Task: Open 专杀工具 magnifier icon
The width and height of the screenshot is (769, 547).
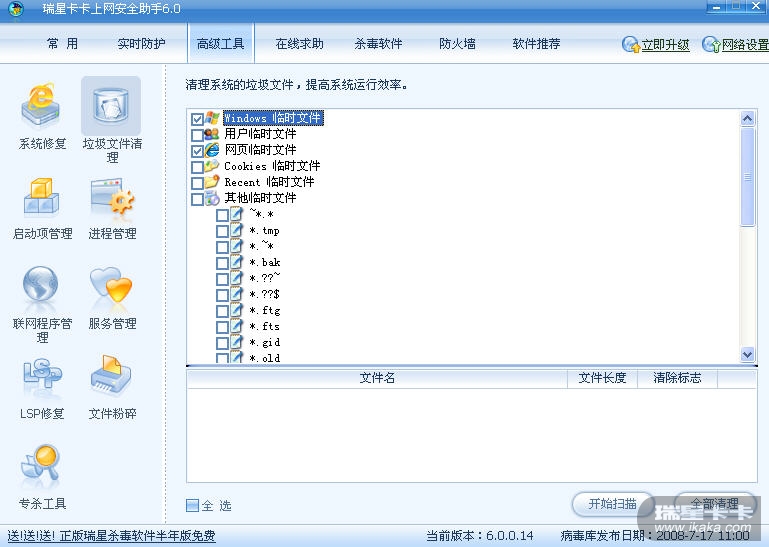Action: tap(41, 462)
